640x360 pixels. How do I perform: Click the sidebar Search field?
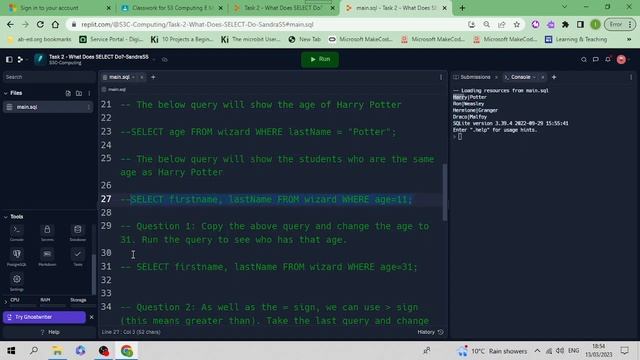pyautogui.click(x=48, y=77)
